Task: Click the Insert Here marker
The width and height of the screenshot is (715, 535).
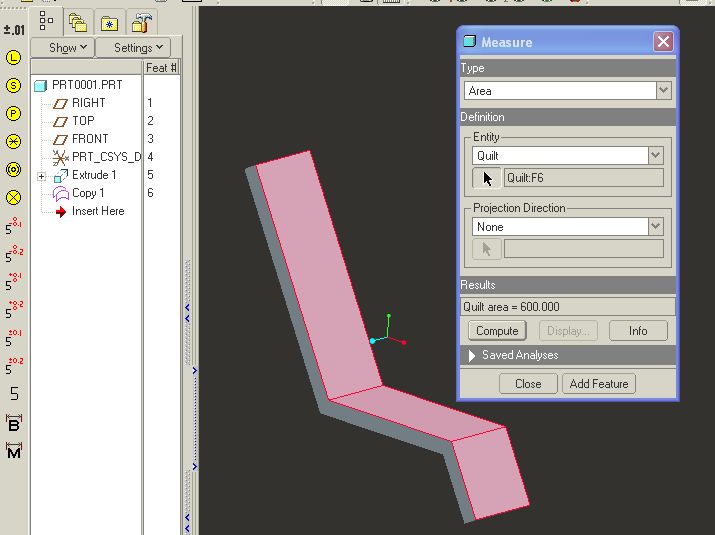Action: click(x=89, y=211)
